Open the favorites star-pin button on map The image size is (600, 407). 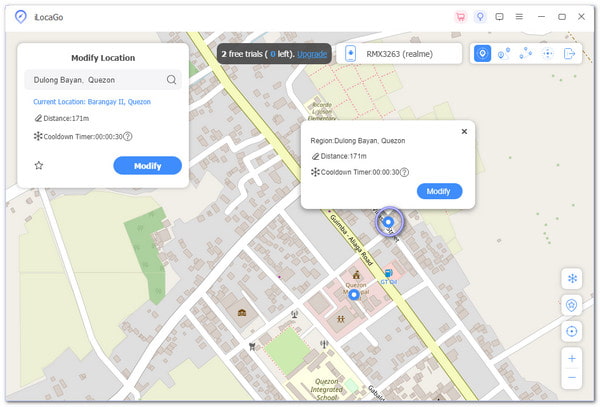tap(572, 305)
